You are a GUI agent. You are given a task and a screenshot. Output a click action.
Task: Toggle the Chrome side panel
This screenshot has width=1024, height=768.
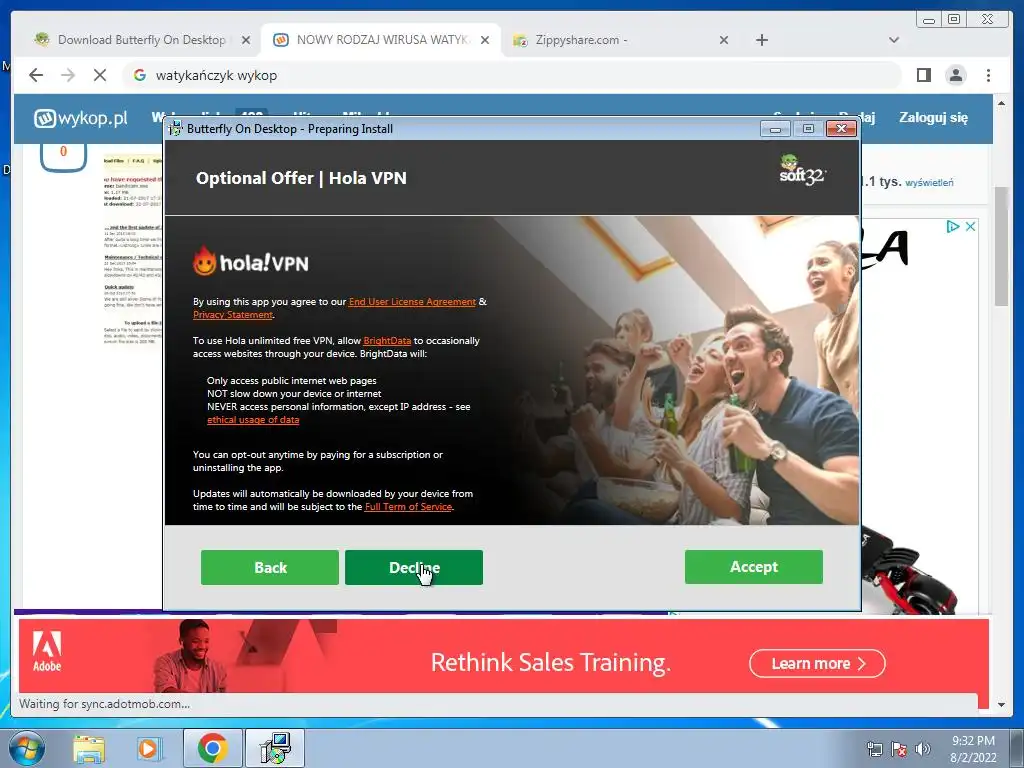click(x=923, y=75)
